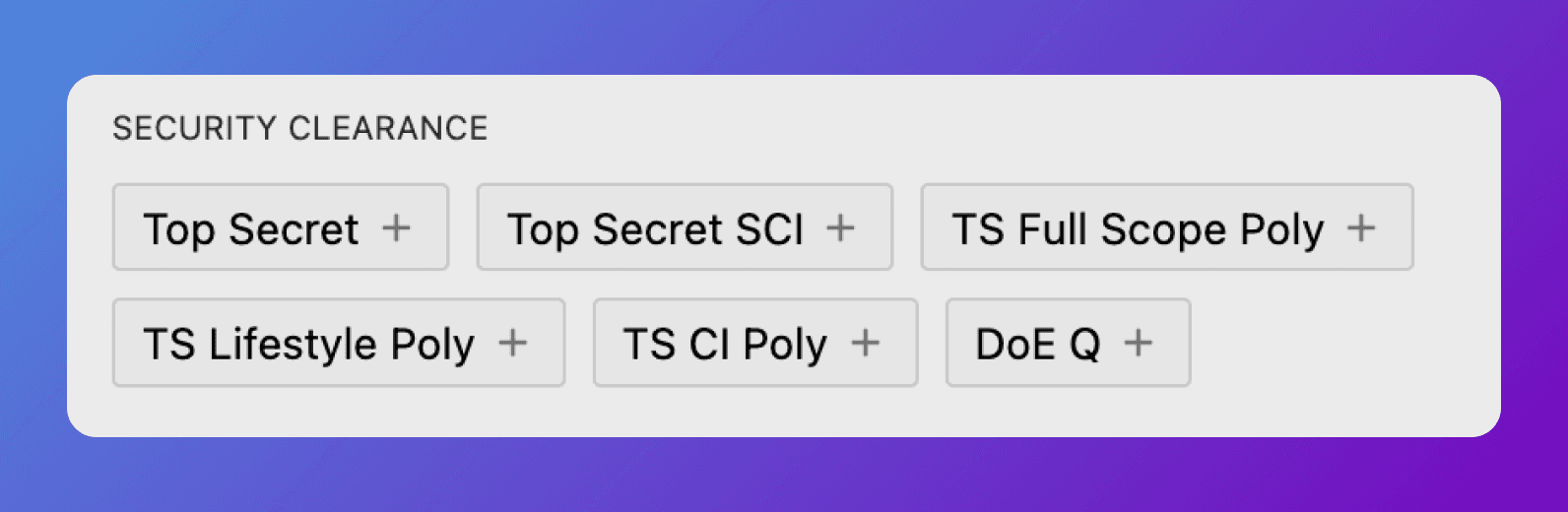Click the 'Top Secret SCI' text label
Viewport: 1568px width, 512px height.
tap(656, 230)
